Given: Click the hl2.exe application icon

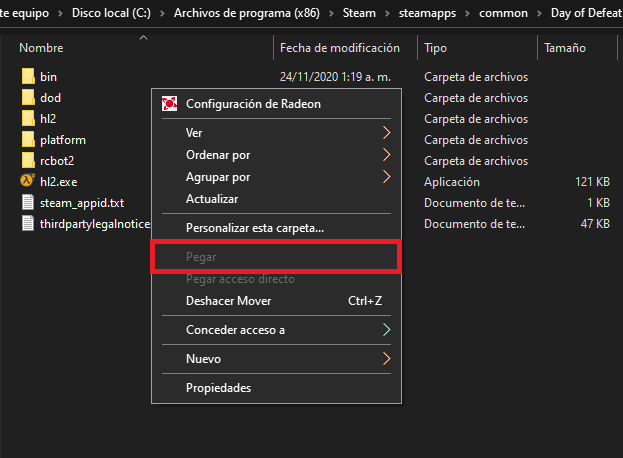Looking at the screenshot, I should click(x=27, y=181).
